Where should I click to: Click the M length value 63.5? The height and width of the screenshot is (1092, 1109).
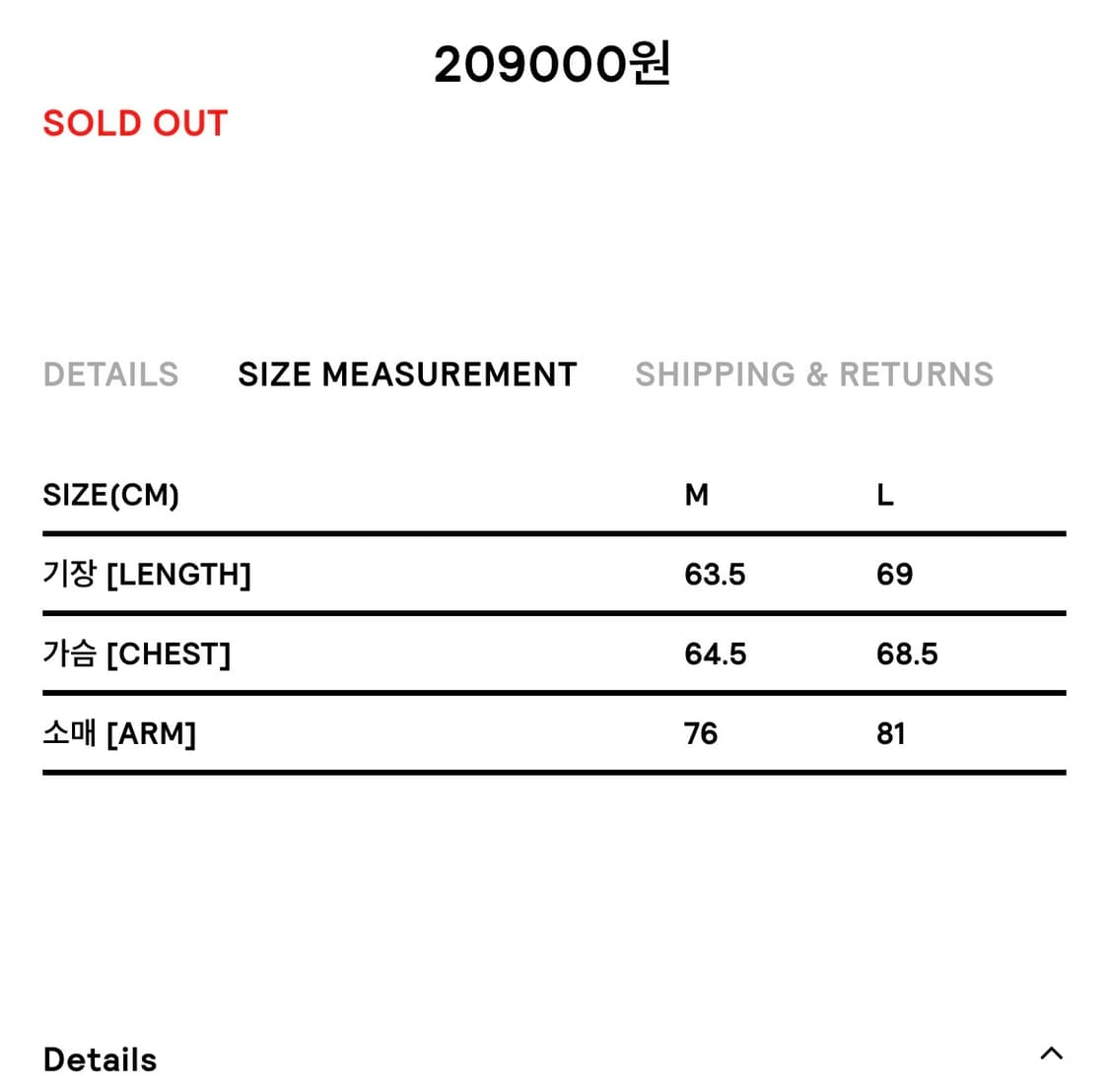pyautogui.click(x=715, y=574)
